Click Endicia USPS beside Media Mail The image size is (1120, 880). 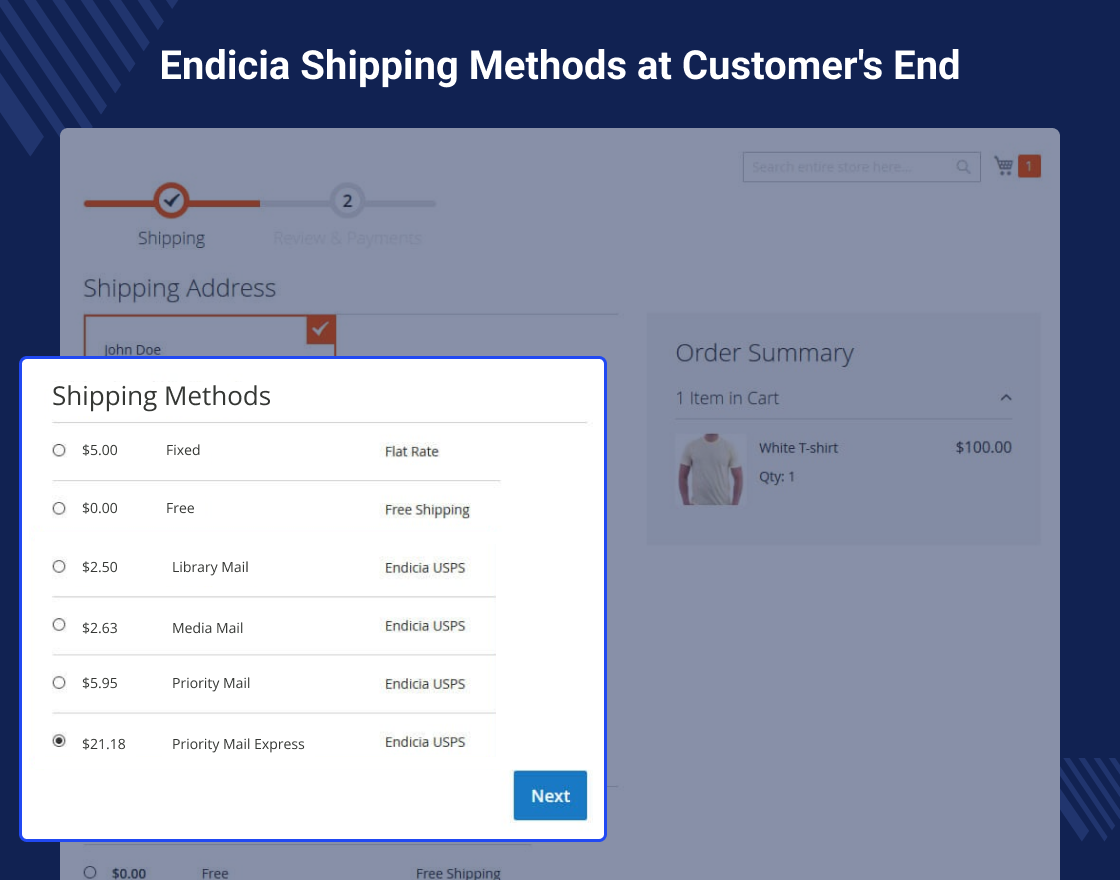(425, 626)
